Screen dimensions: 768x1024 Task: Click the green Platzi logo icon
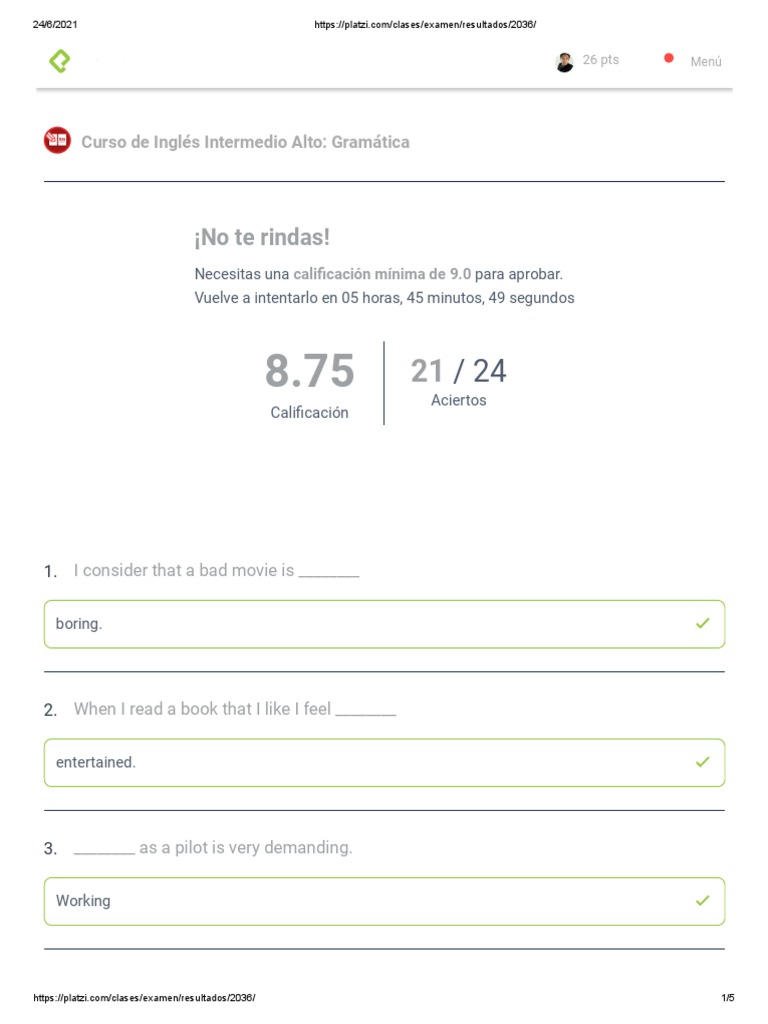(59, 61)
